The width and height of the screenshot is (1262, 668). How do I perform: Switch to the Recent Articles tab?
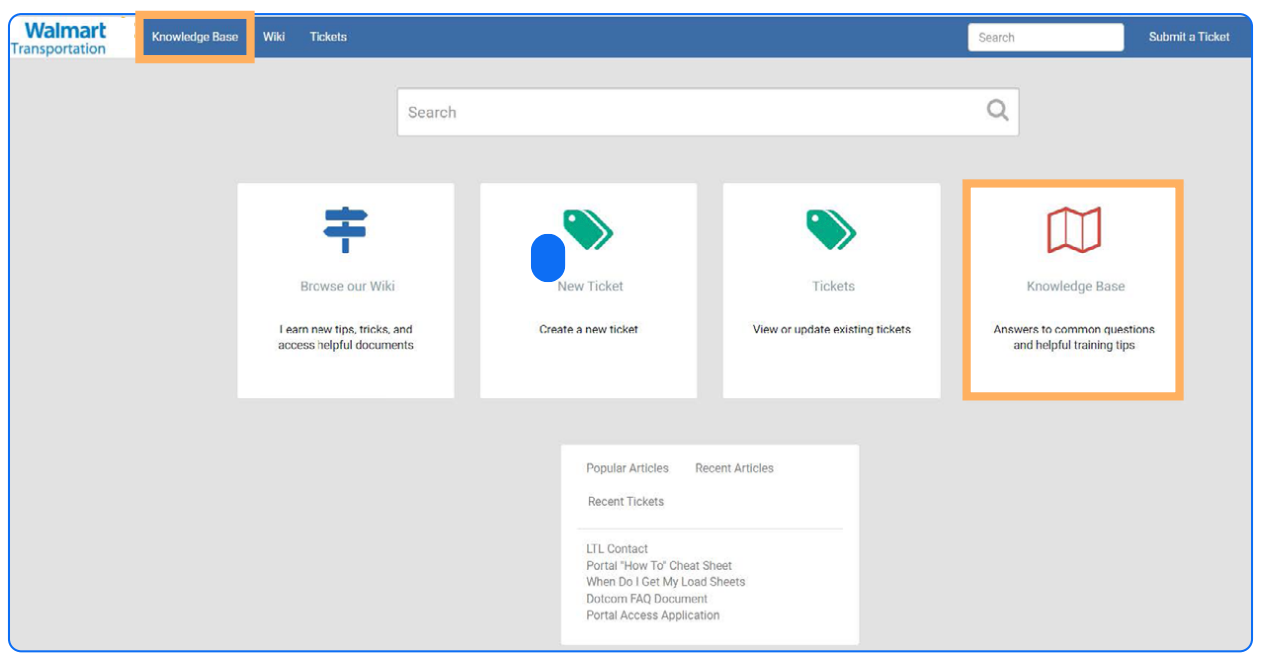tap(734, 468)
